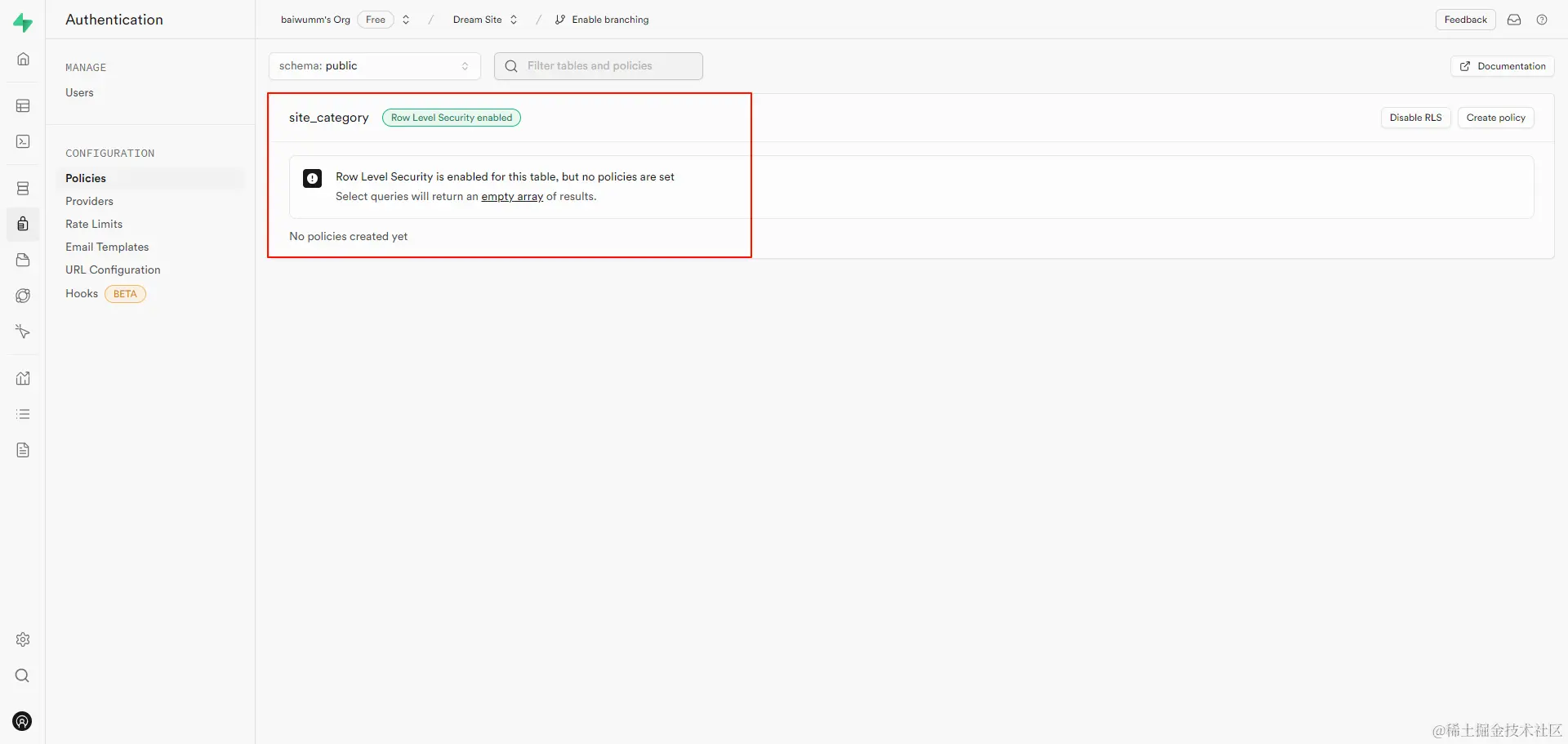Open the Table Editor icon
The height and width of the screenshot is (744, 1568).
click(x=23, y=105)
